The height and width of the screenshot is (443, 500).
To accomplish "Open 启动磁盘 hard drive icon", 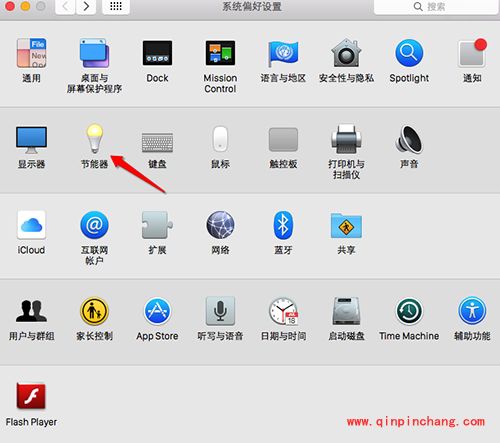I will [346, 311].
